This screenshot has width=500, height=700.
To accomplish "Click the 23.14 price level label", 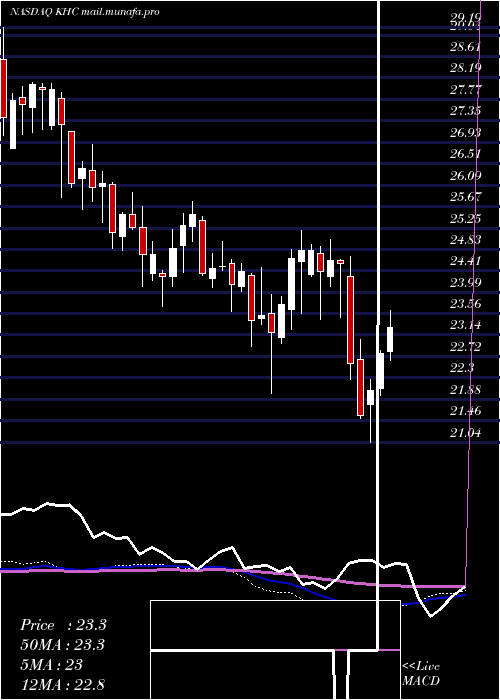I will (x=465, y=325).
